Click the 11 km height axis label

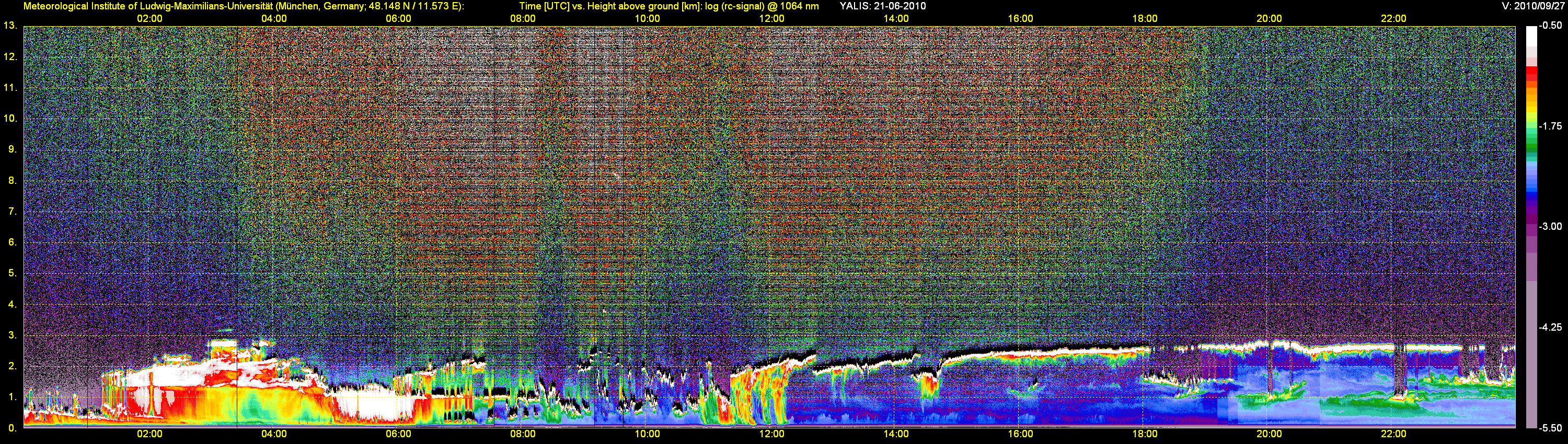[x=10, y=88]
